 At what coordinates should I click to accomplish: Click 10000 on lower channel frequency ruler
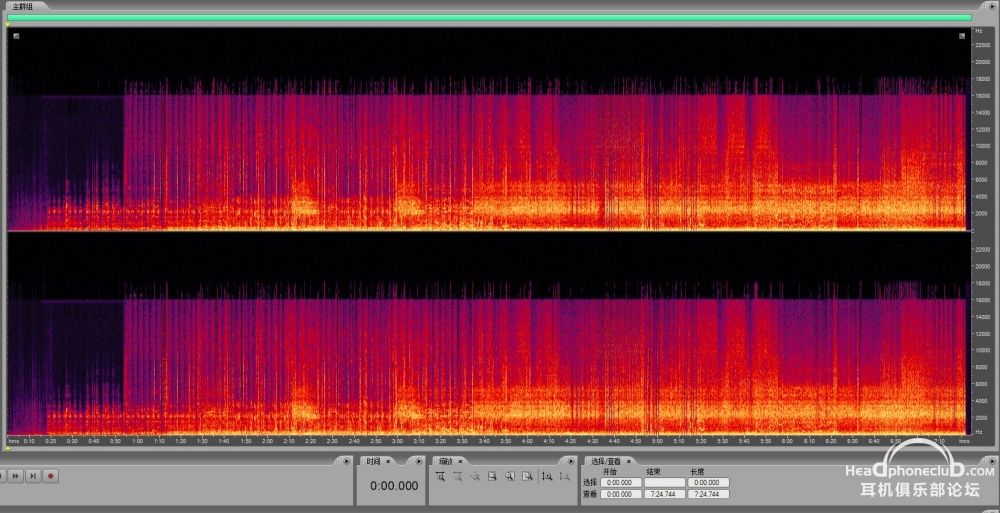point(982,350)
